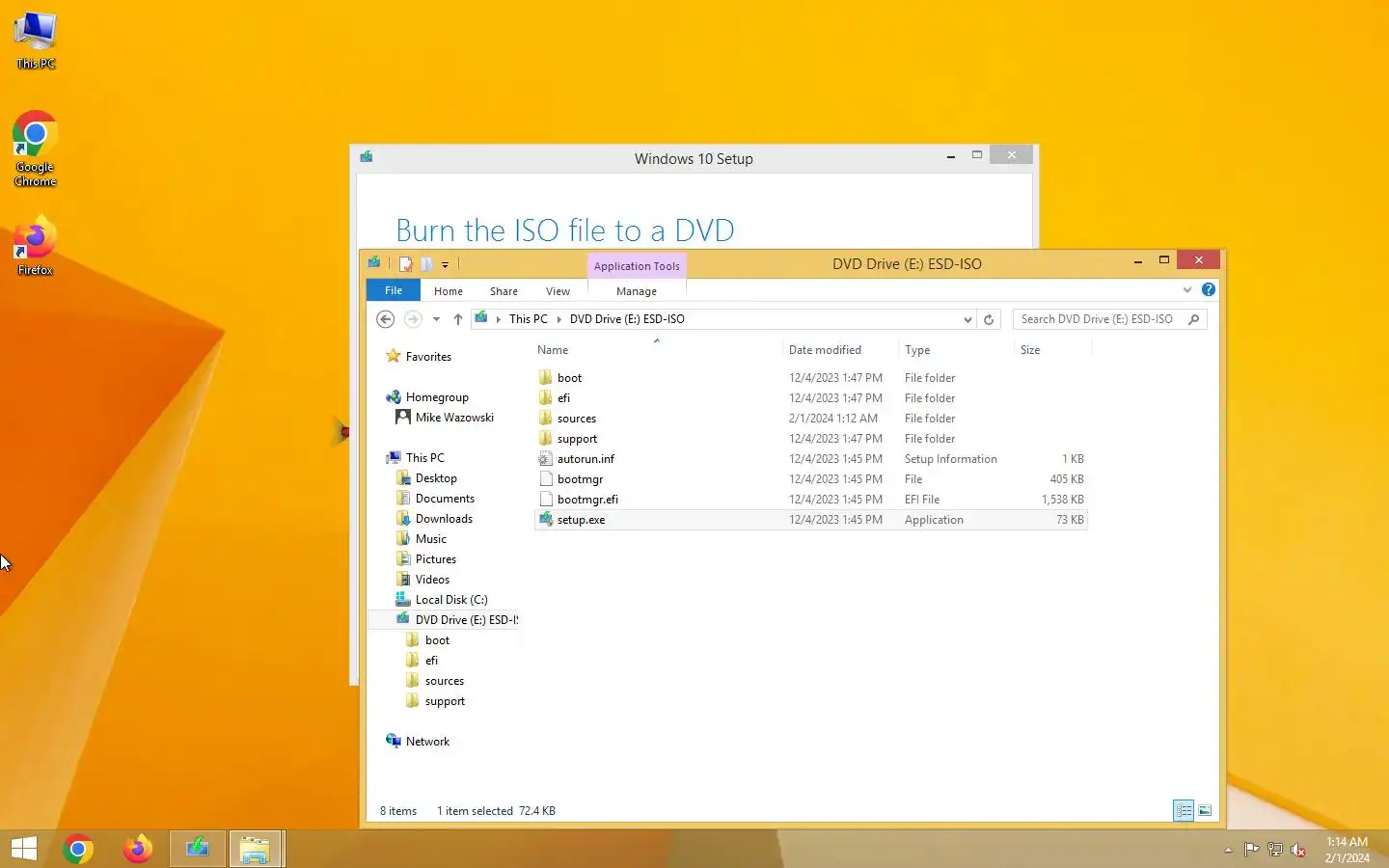Open the address bar history dropdown

(967, 319)
